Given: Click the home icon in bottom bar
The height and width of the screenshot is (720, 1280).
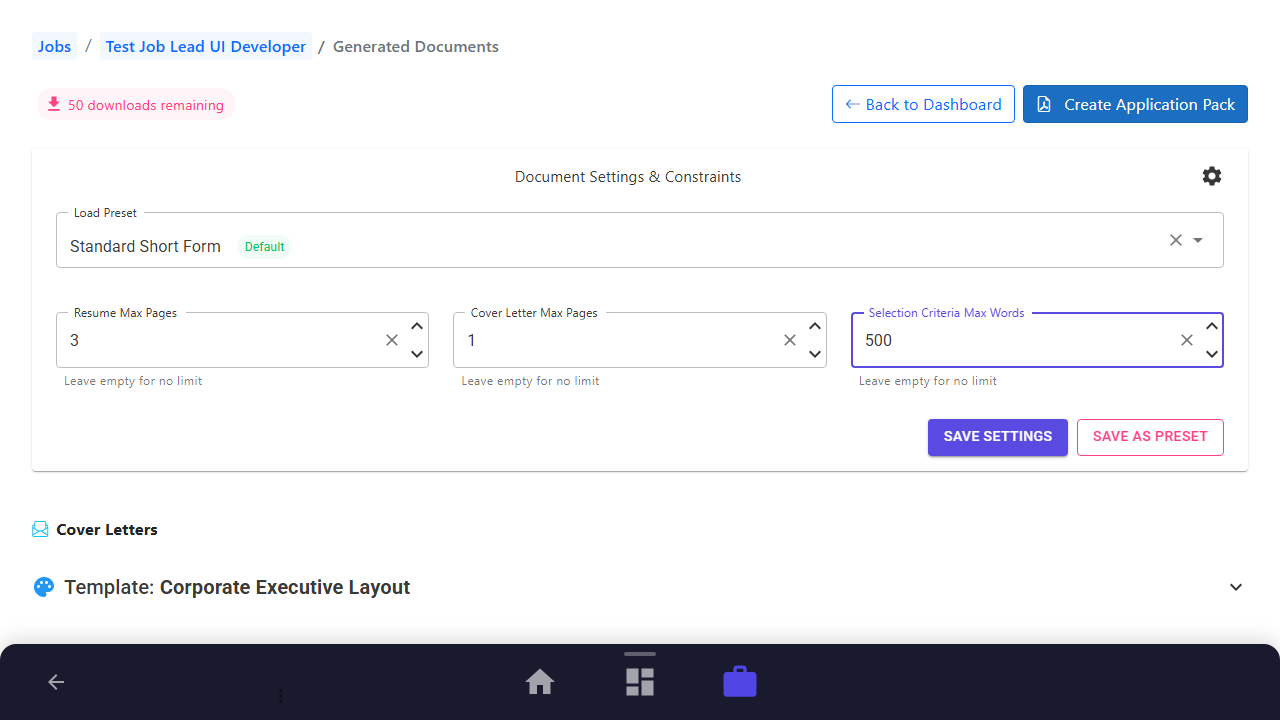Looking at the screenshot, I should tap(540, 682).
